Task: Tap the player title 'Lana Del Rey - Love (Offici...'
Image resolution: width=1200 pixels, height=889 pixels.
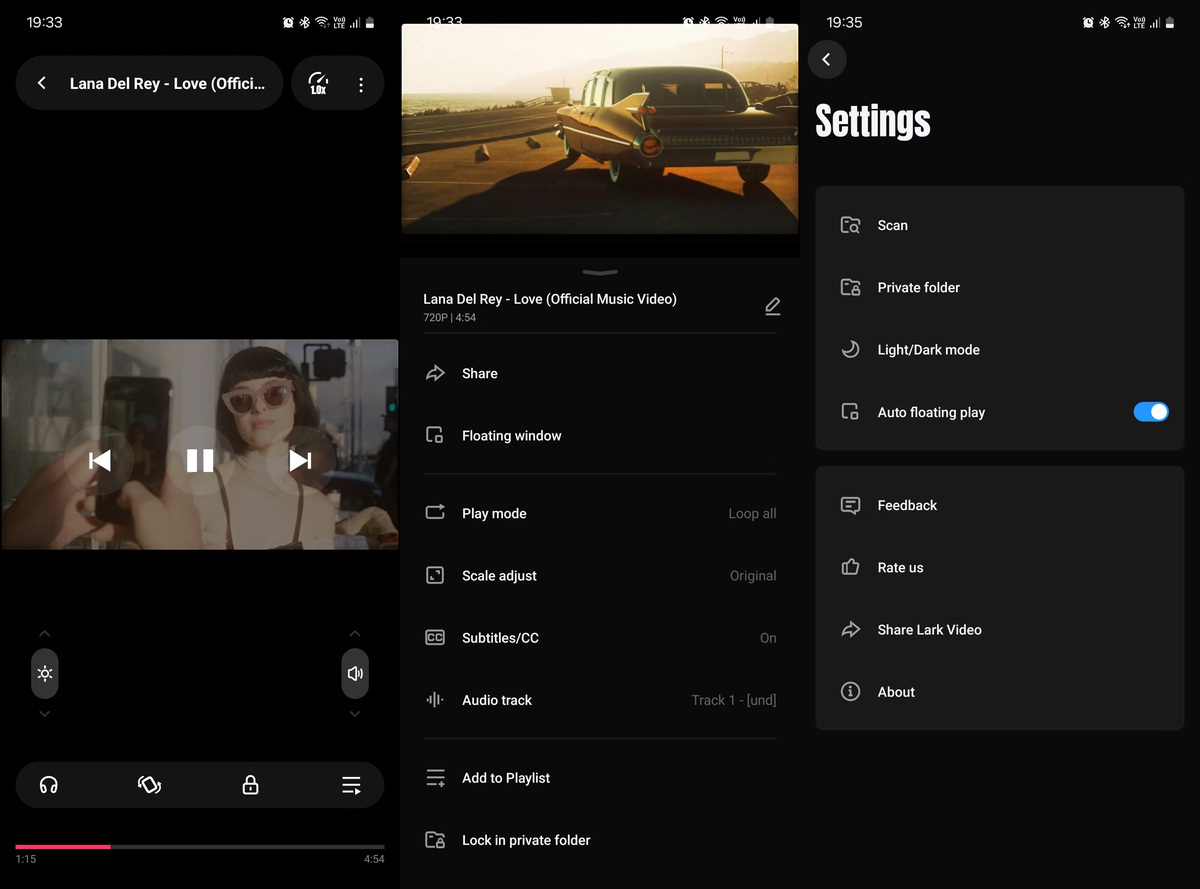Action: point(167,84)
